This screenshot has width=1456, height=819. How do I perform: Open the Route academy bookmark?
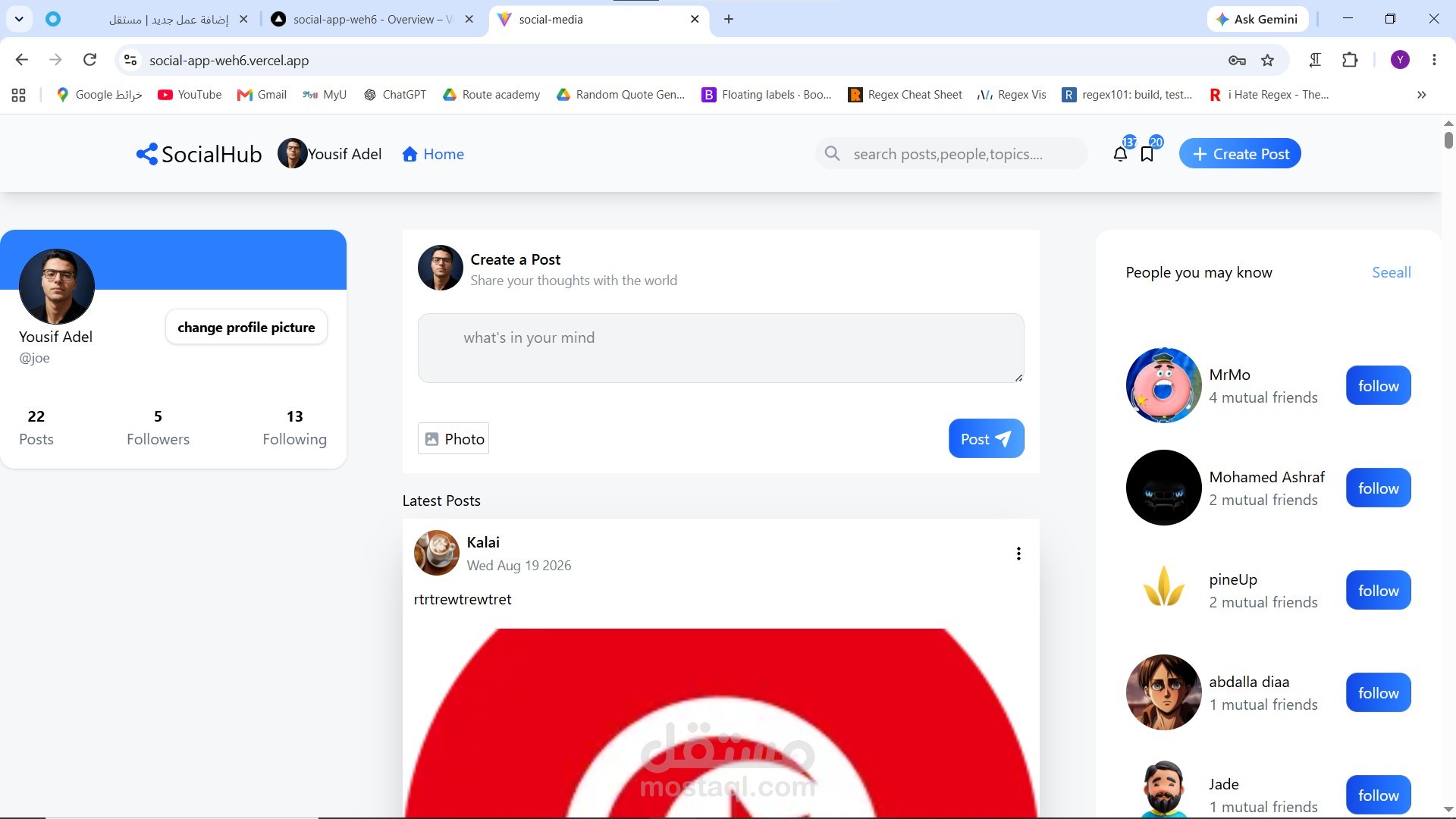(492, 95)
